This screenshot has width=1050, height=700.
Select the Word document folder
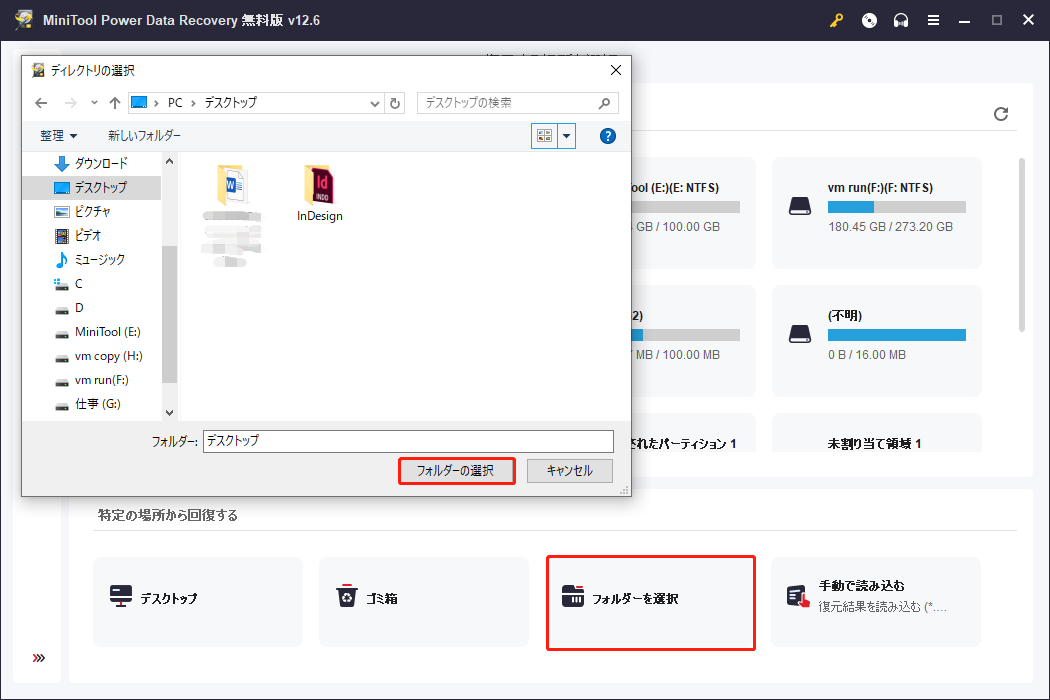point(232,214)
